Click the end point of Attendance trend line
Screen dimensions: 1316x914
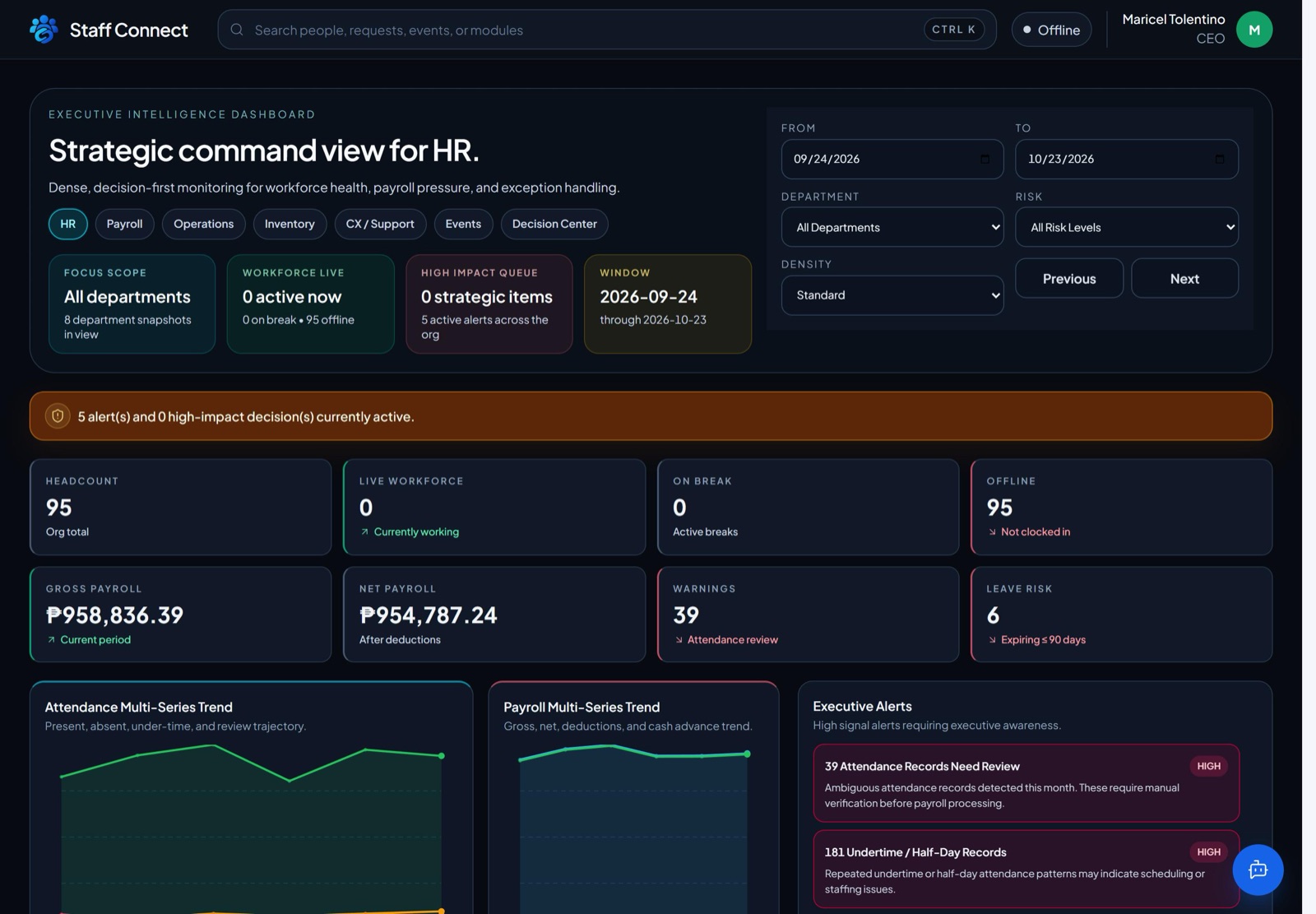click(442, 755)
